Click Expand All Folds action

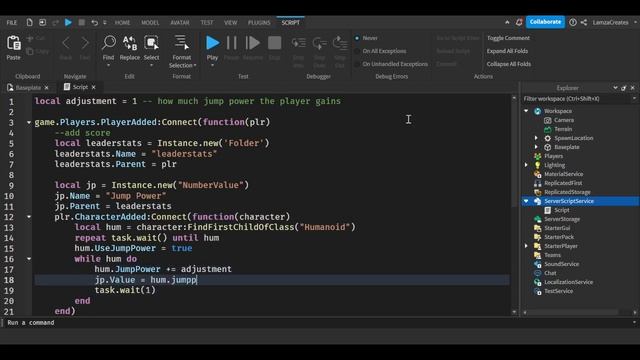coord(507,51)
